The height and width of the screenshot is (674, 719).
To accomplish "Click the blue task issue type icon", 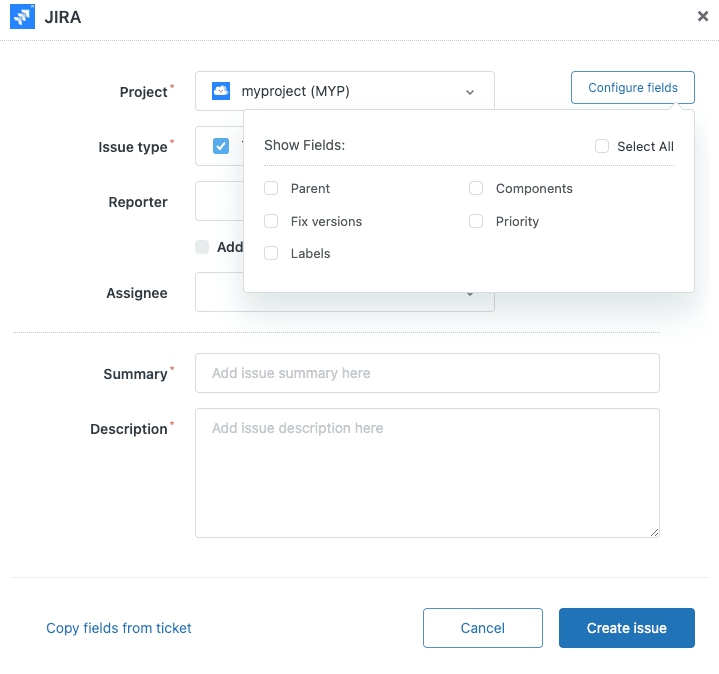I will (221, 146).
